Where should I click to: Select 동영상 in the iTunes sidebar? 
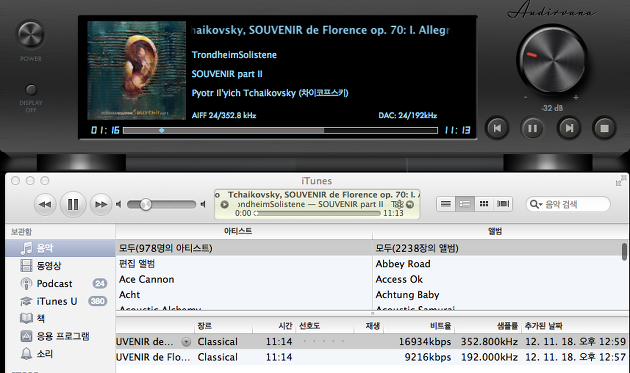tap(60, 266)
